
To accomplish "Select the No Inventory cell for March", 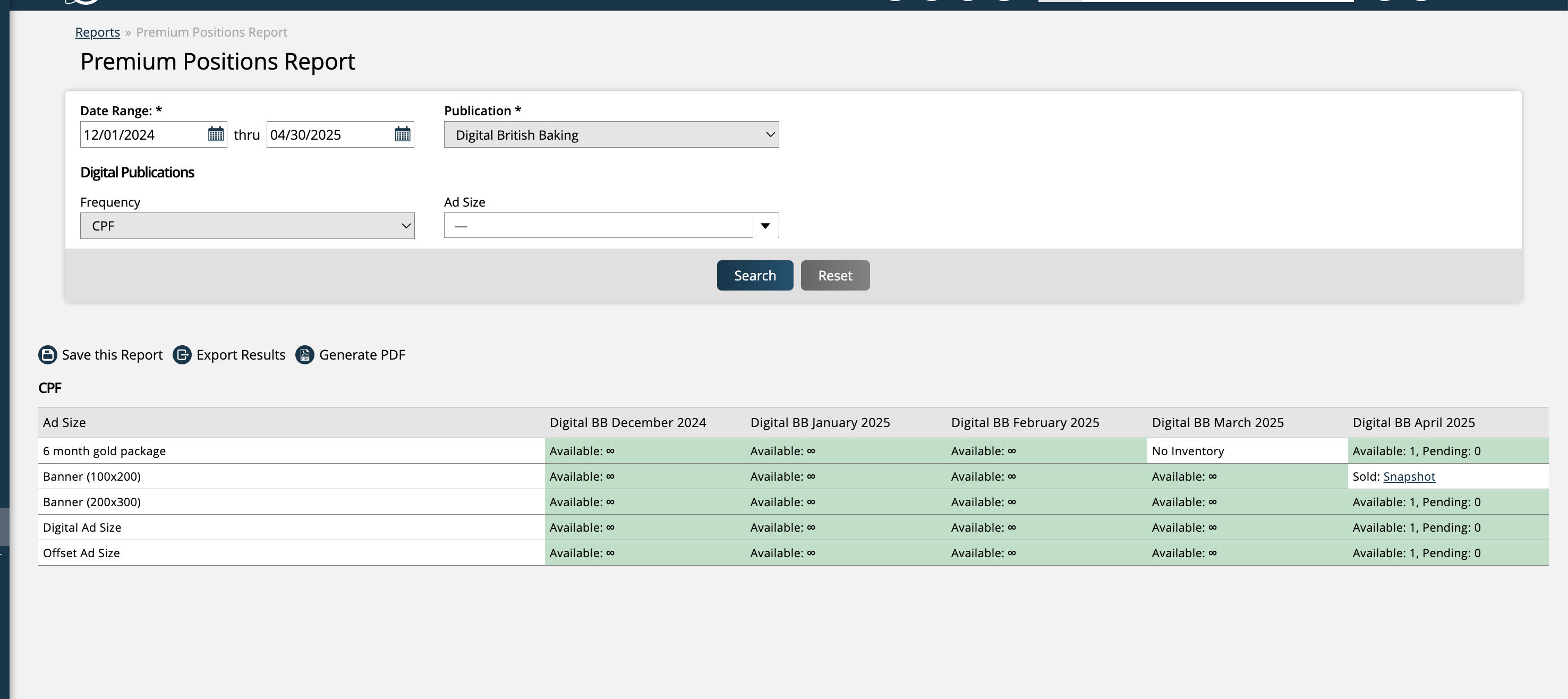I will tap(1188, 451).
